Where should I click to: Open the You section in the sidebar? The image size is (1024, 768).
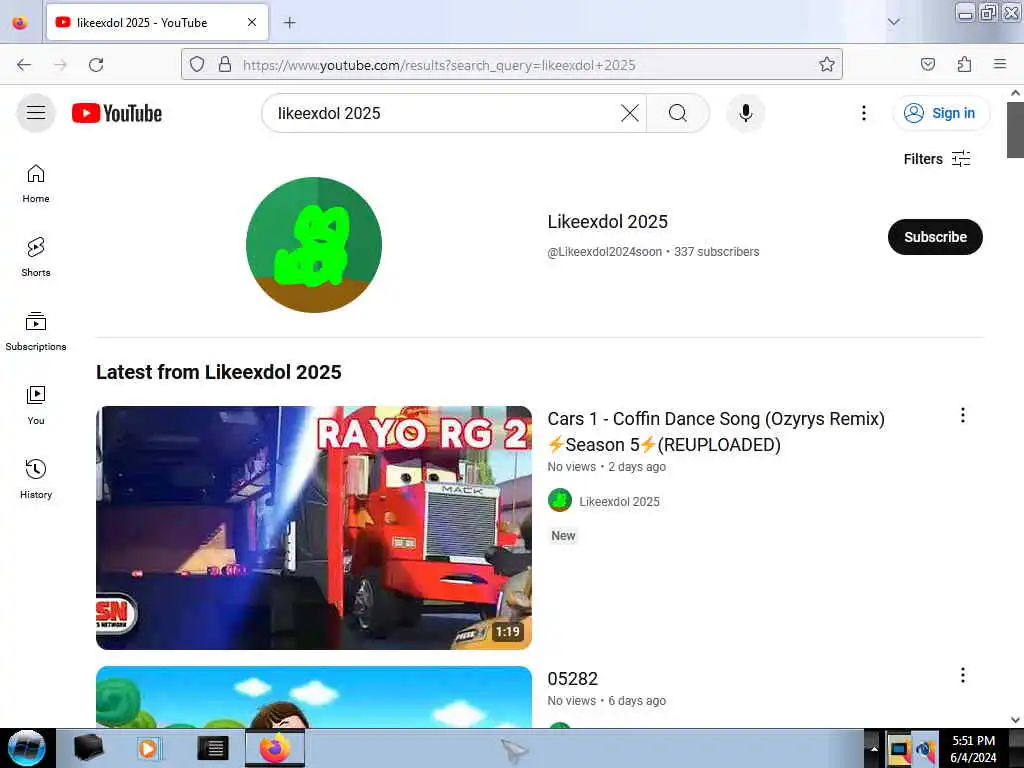[36, 406]
